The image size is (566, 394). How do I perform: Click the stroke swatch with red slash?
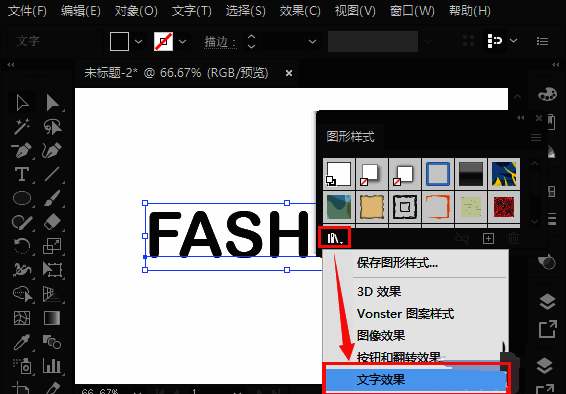pos(164,41)
